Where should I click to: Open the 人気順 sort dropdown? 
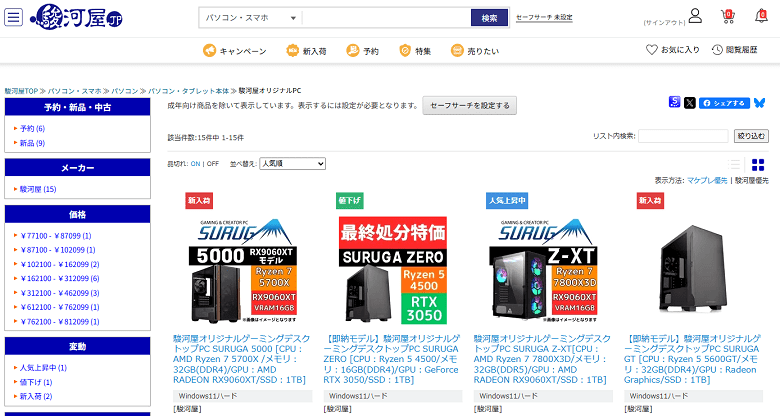click(x=292, y=164)
